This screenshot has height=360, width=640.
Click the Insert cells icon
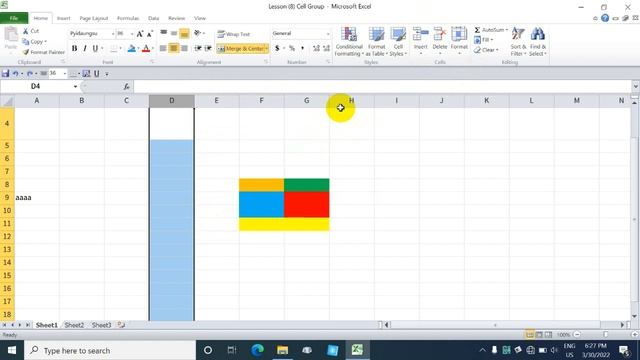pos(420,35)
